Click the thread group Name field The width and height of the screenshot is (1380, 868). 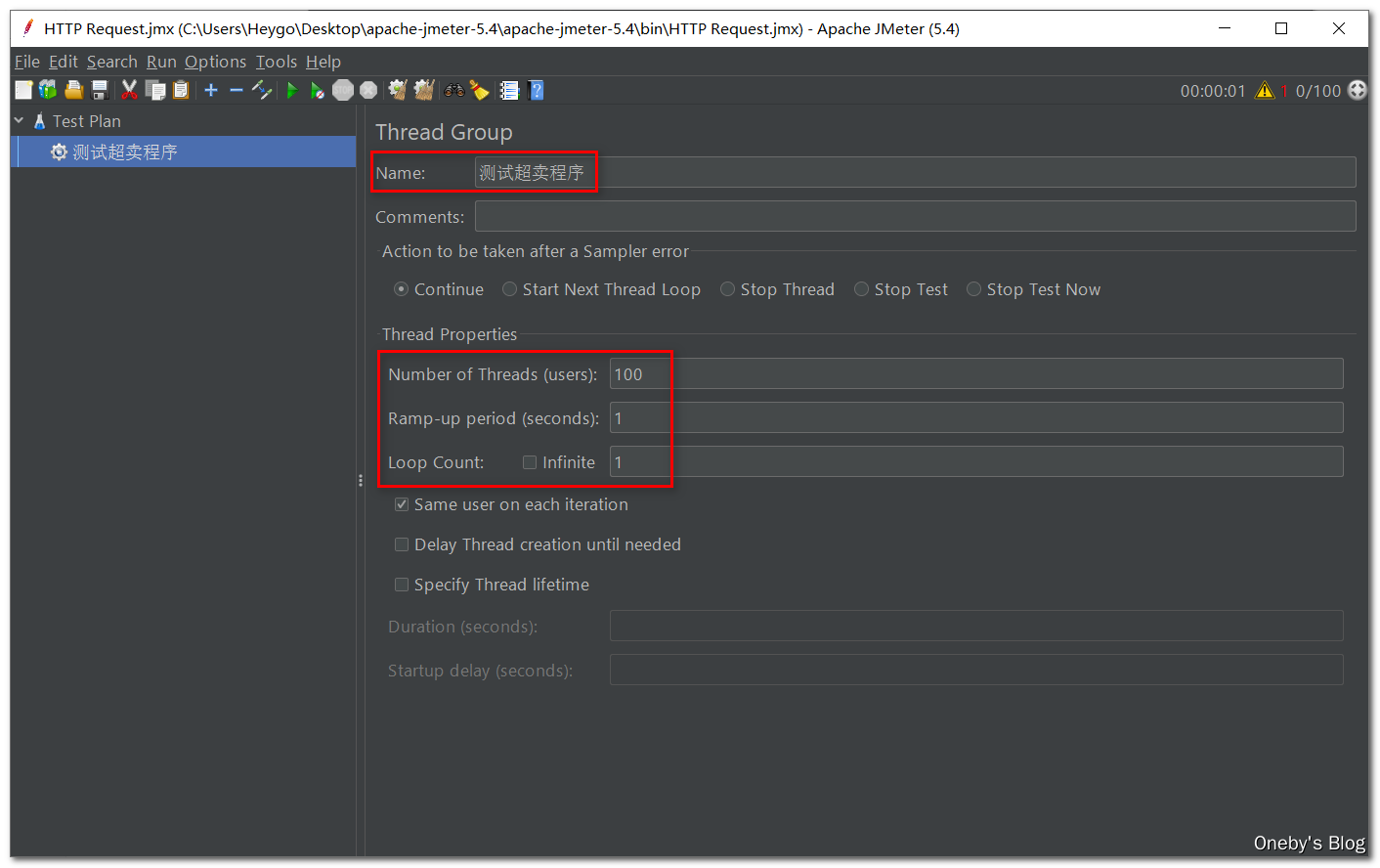[915, 172]
